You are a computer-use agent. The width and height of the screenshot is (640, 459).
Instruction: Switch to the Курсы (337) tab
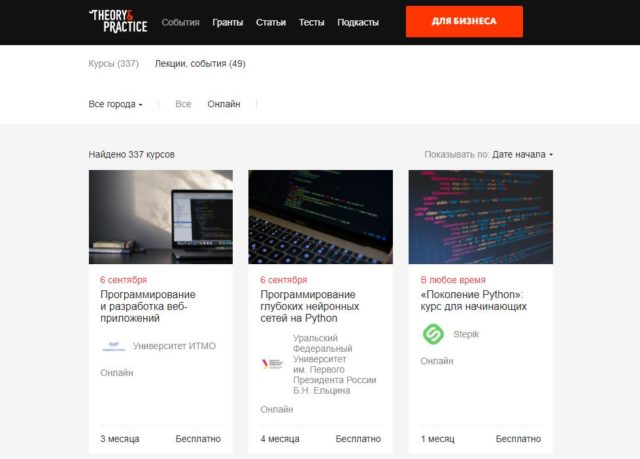(113, 64)
